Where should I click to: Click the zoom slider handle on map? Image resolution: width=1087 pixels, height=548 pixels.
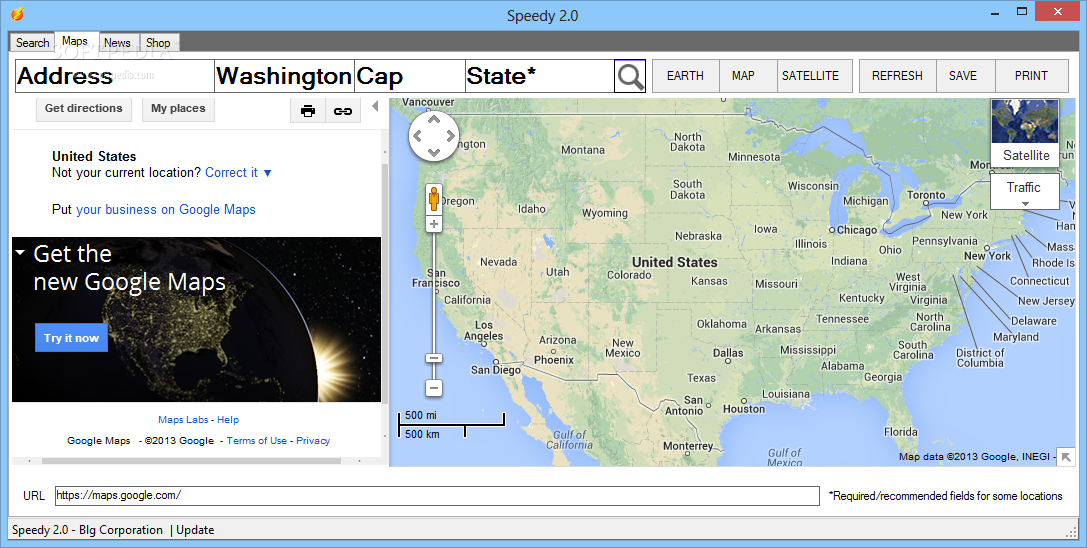(434, 358)
